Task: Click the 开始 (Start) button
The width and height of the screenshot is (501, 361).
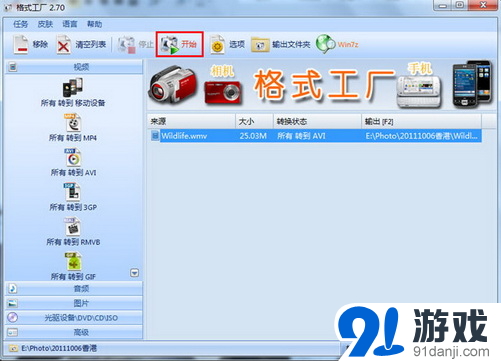Action: pyautogui.click(x=179, y=44)
